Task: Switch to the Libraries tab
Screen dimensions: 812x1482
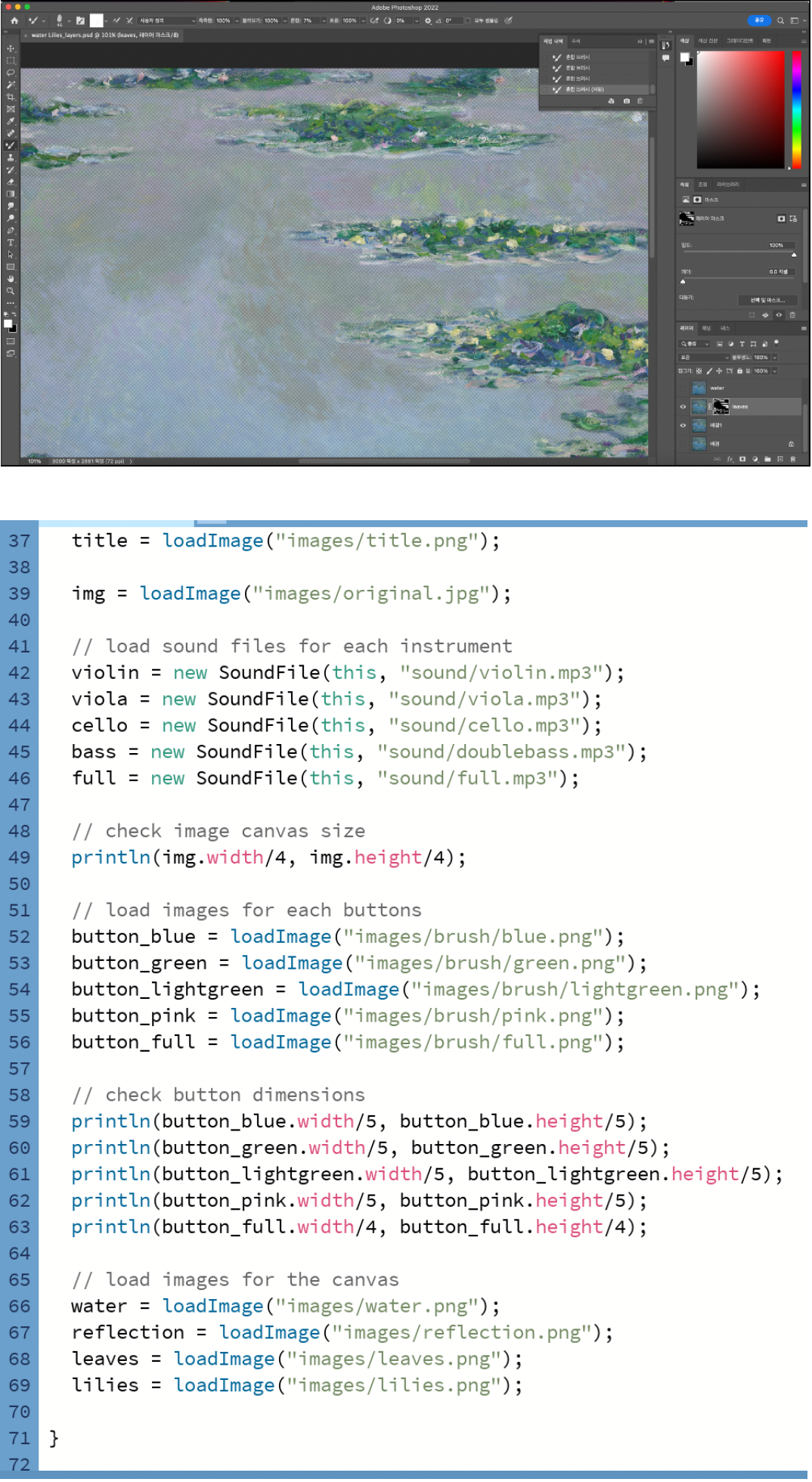Action: click(x=728, y=184)
